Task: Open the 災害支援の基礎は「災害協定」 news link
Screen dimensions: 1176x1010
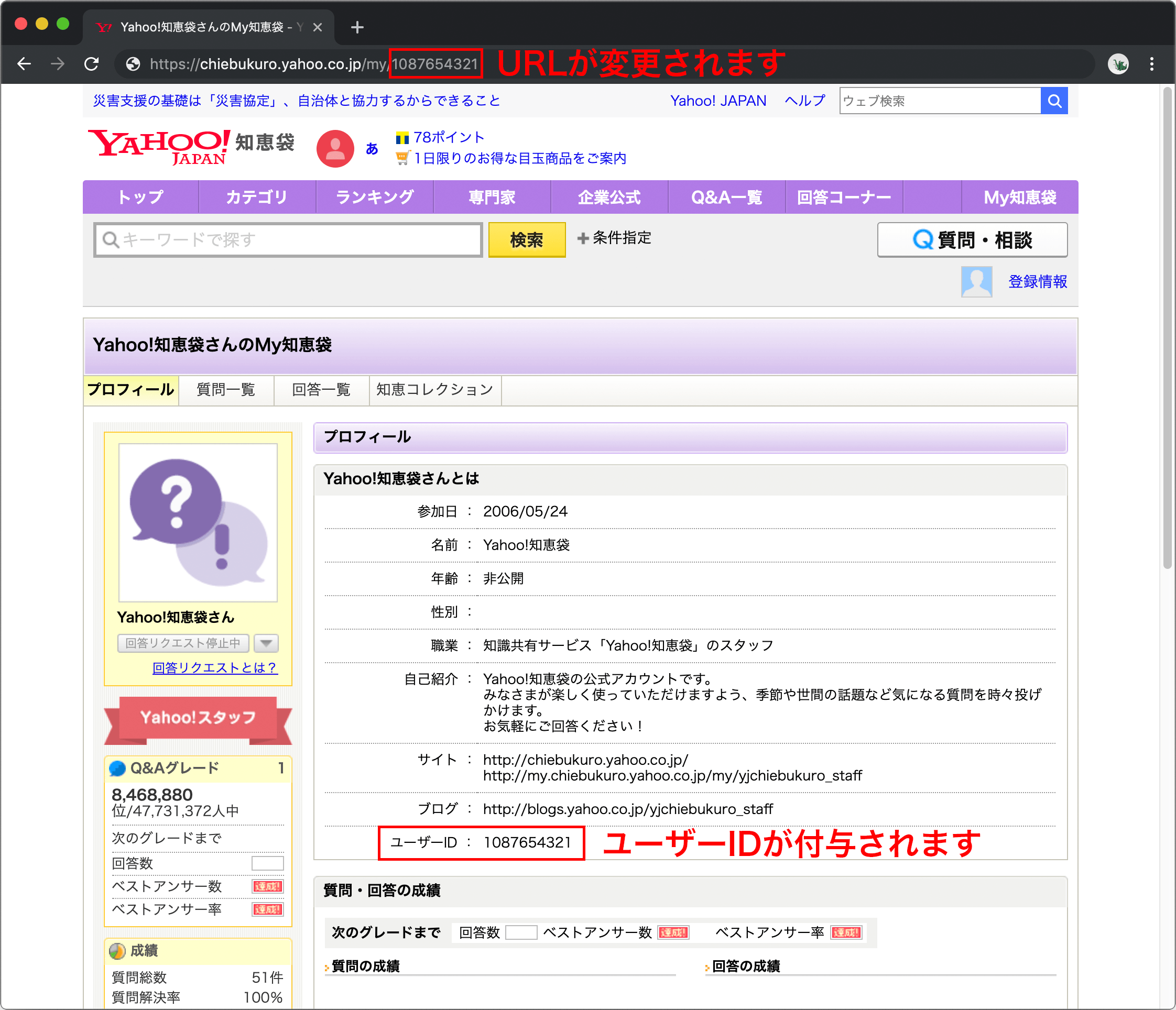Action: 296,101
